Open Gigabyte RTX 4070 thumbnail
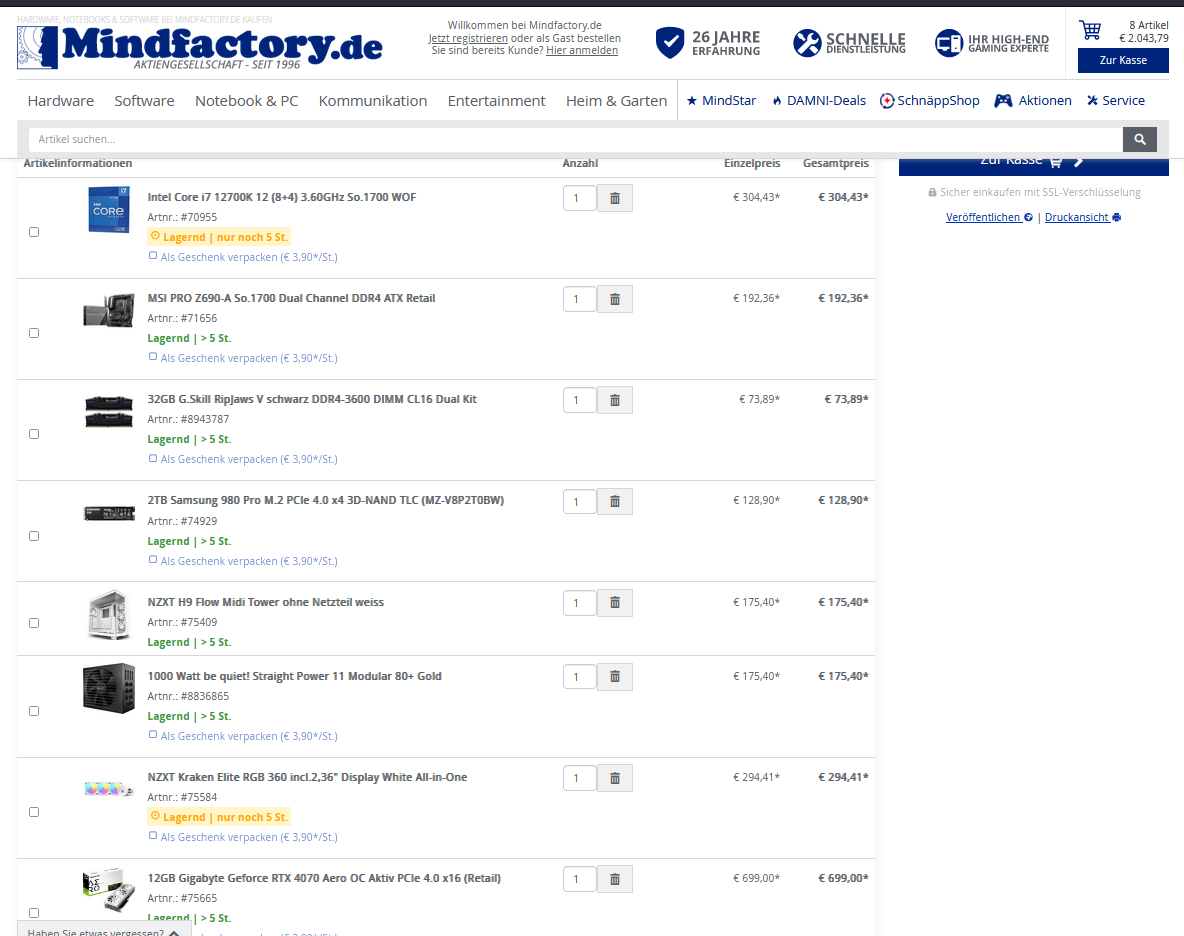 109,889
